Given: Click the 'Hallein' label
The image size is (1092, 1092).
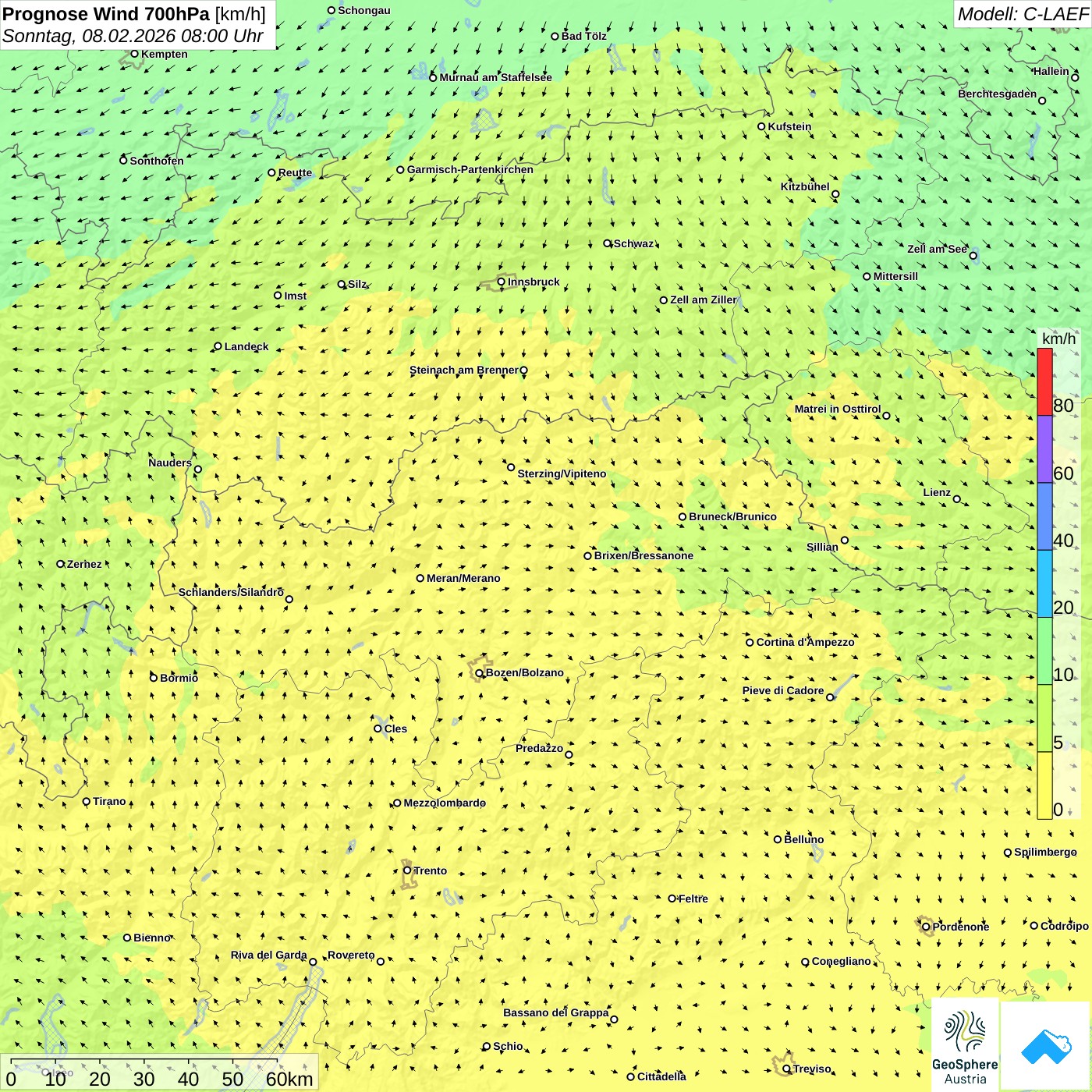Looking at the screenshot, I should pyautogui.click(x=1051, y=71).
